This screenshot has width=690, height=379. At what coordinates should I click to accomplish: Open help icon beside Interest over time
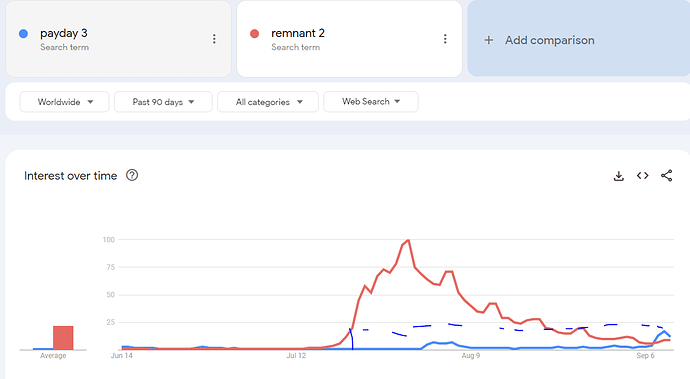click(132, 175)
